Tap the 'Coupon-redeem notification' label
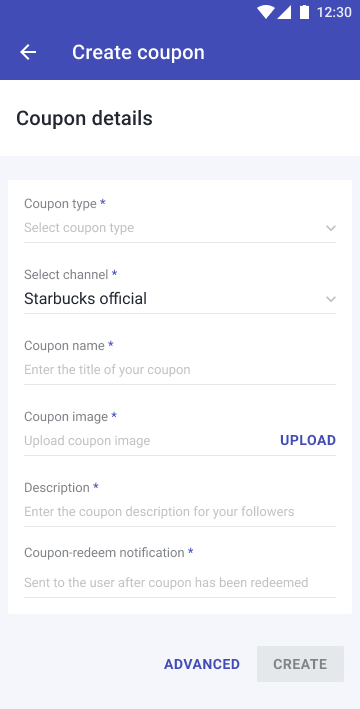 point(104,553)
